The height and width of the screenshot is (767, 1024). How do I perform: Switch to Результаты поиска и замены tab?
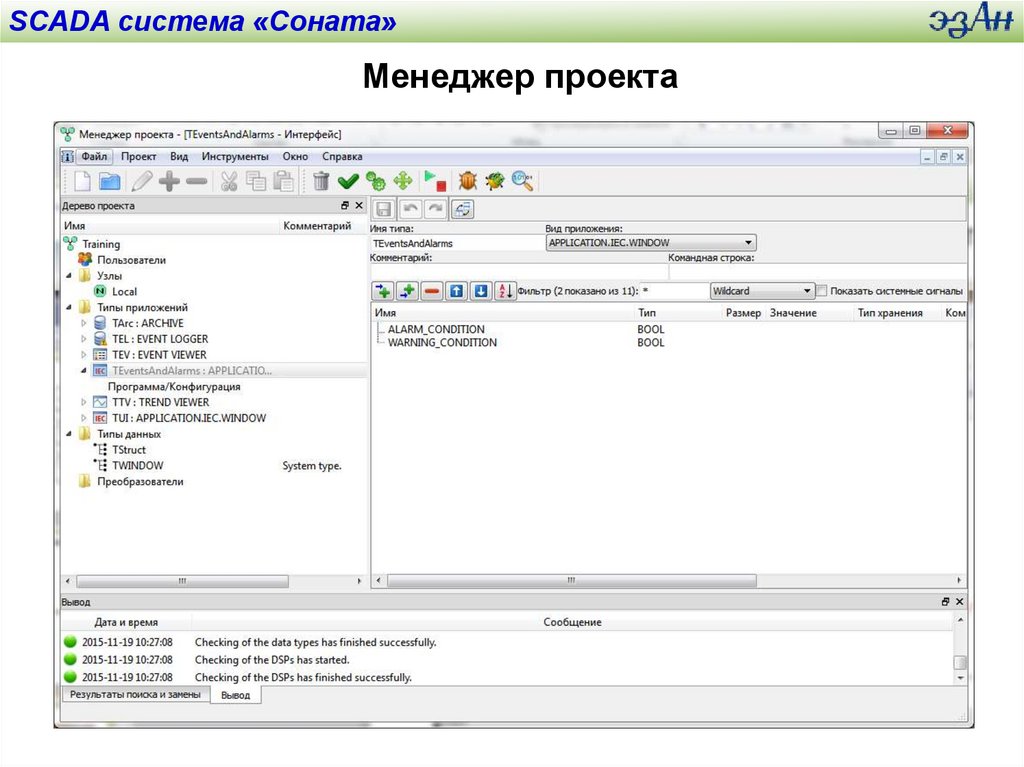(x=135, y=694)
